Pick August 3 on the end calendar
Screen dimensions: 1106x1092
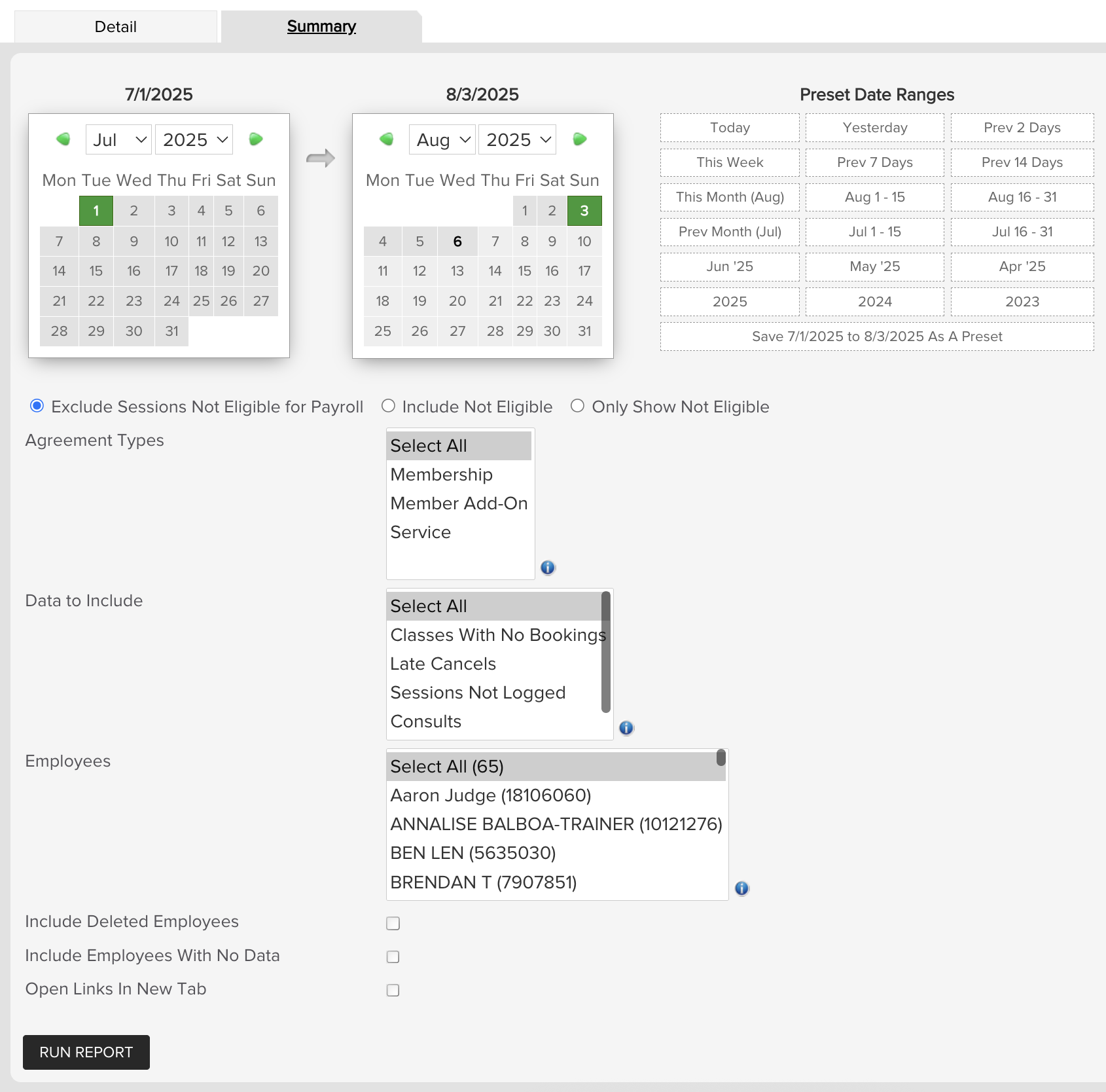584,211
